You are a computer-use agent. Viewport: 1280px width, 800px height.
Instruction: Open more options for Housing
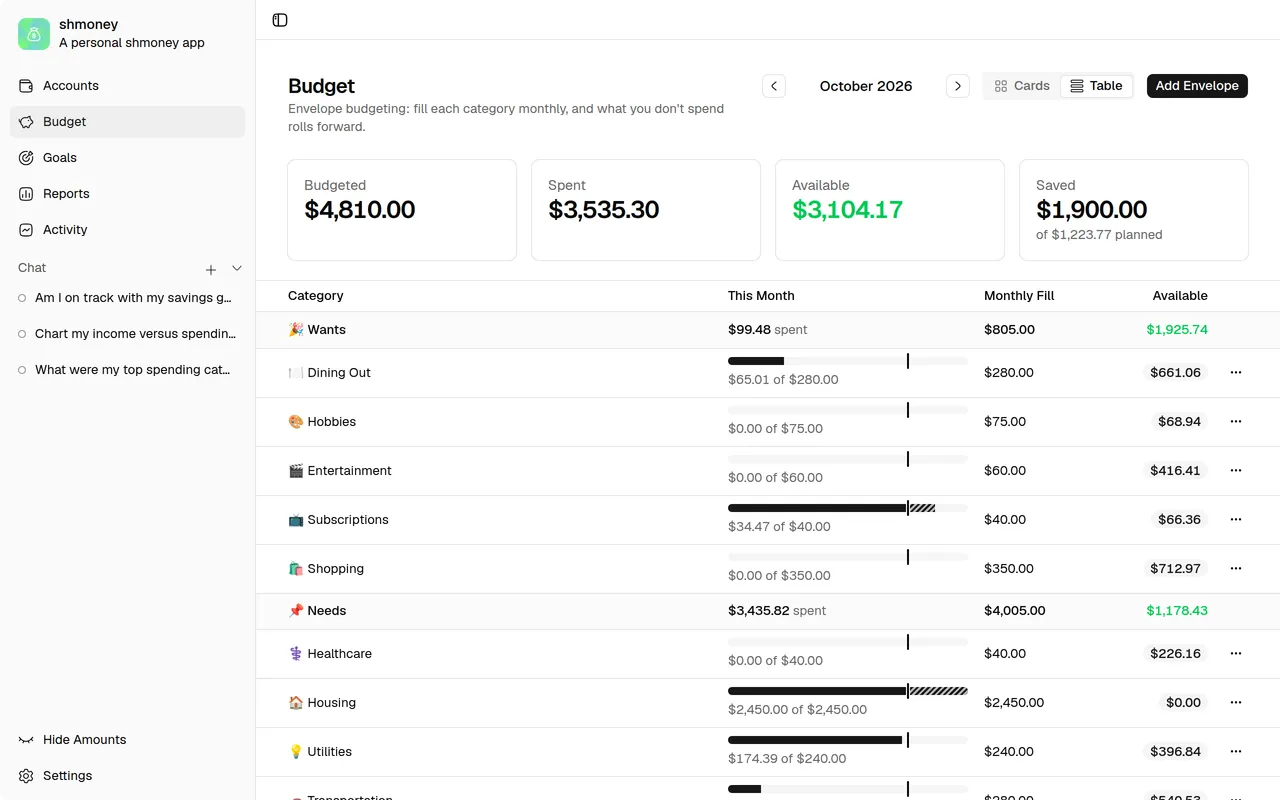(1236, 703)
